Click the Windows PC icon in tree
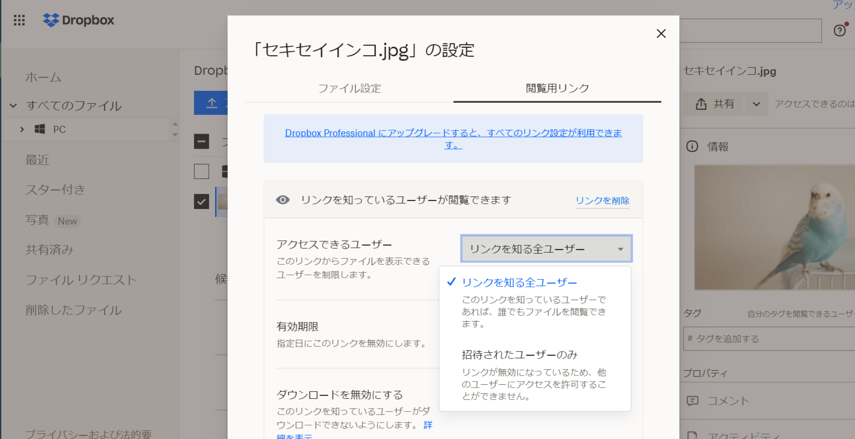 [x=40, y=129]
